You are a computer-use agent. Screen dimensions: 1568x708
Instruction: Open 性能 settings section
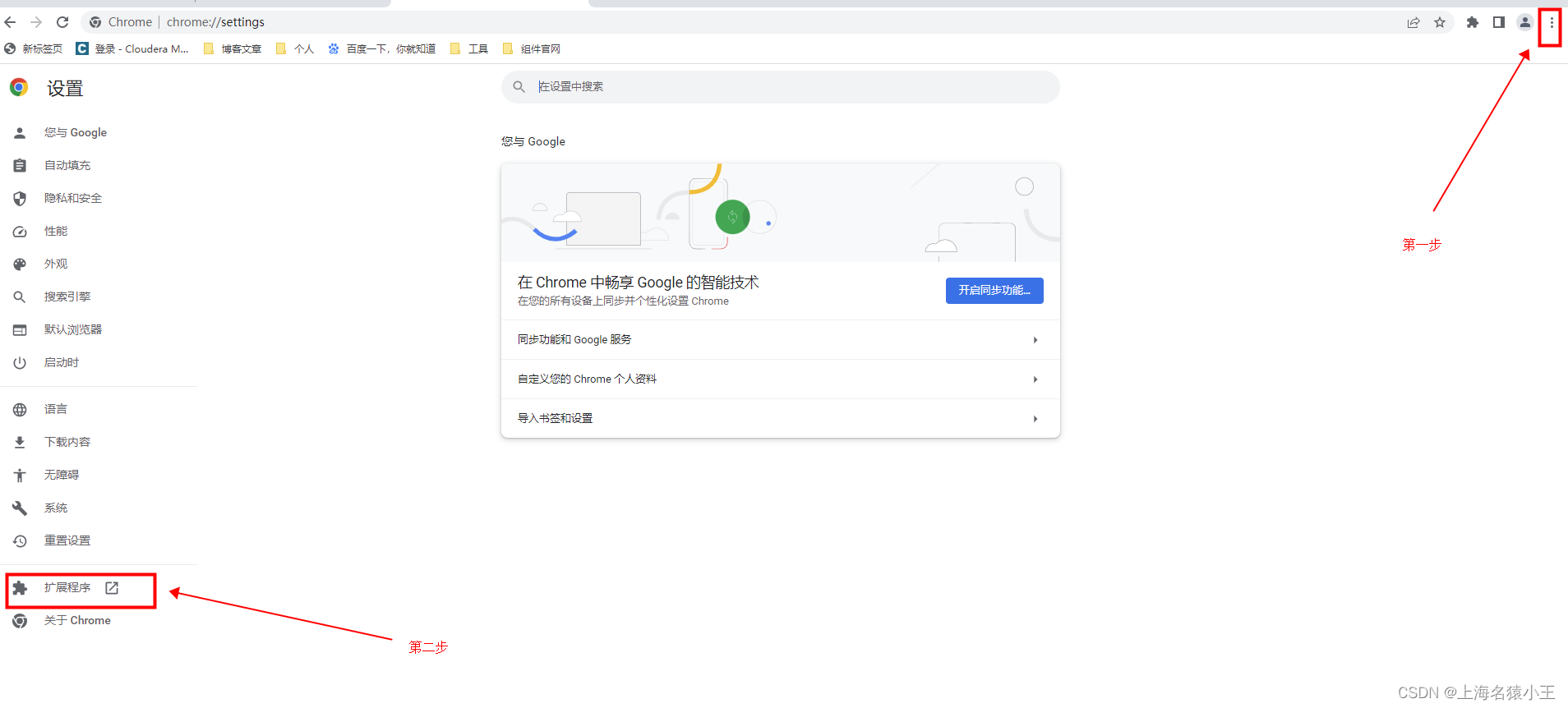(x=56, y=231)
